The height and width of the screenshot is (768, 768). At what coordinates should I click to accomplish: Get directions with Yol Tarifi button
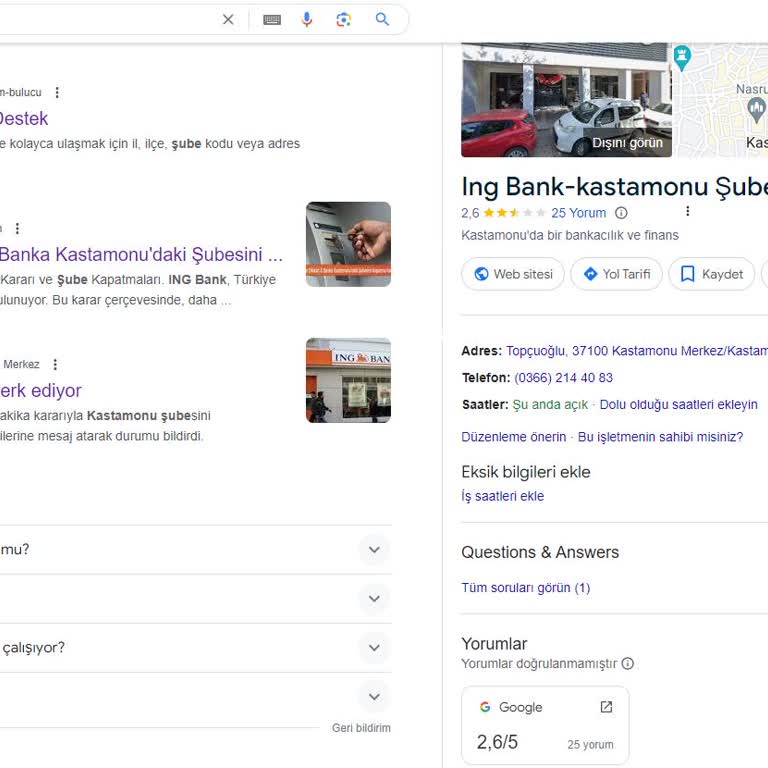(x=617, y=274)
